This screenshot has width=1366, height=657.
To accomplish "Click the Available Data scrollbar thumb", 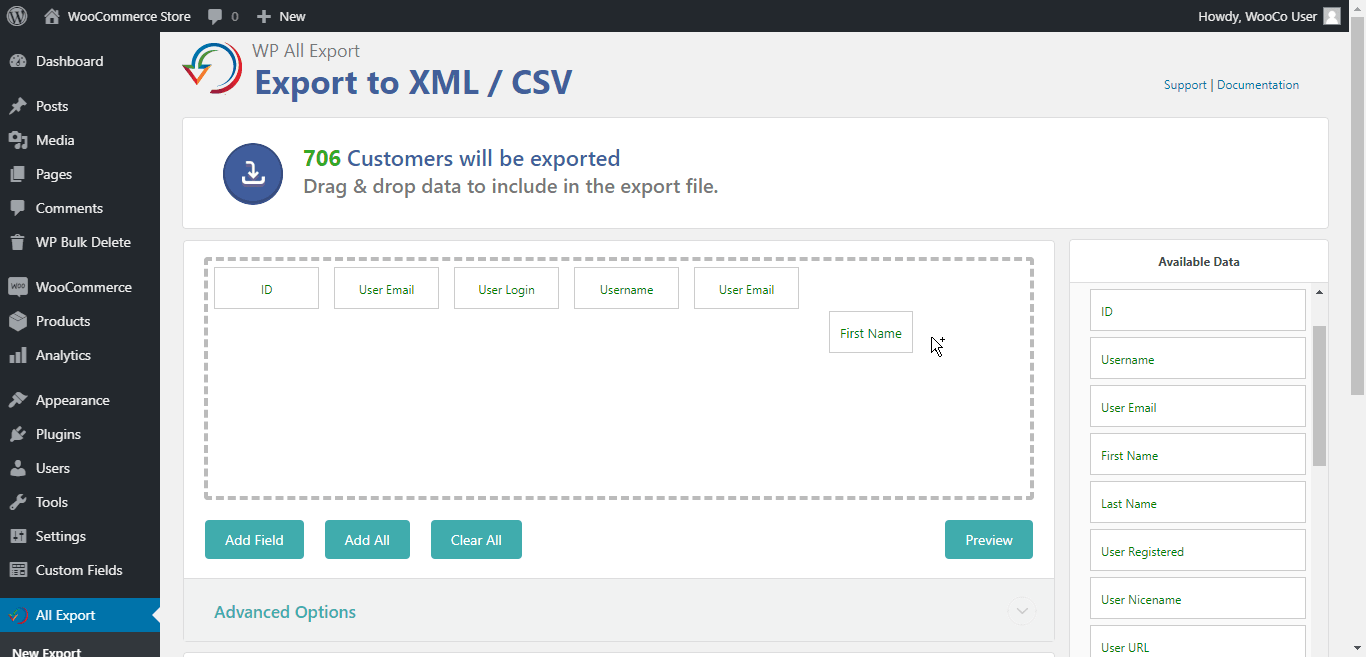I will click(1319, 395).
